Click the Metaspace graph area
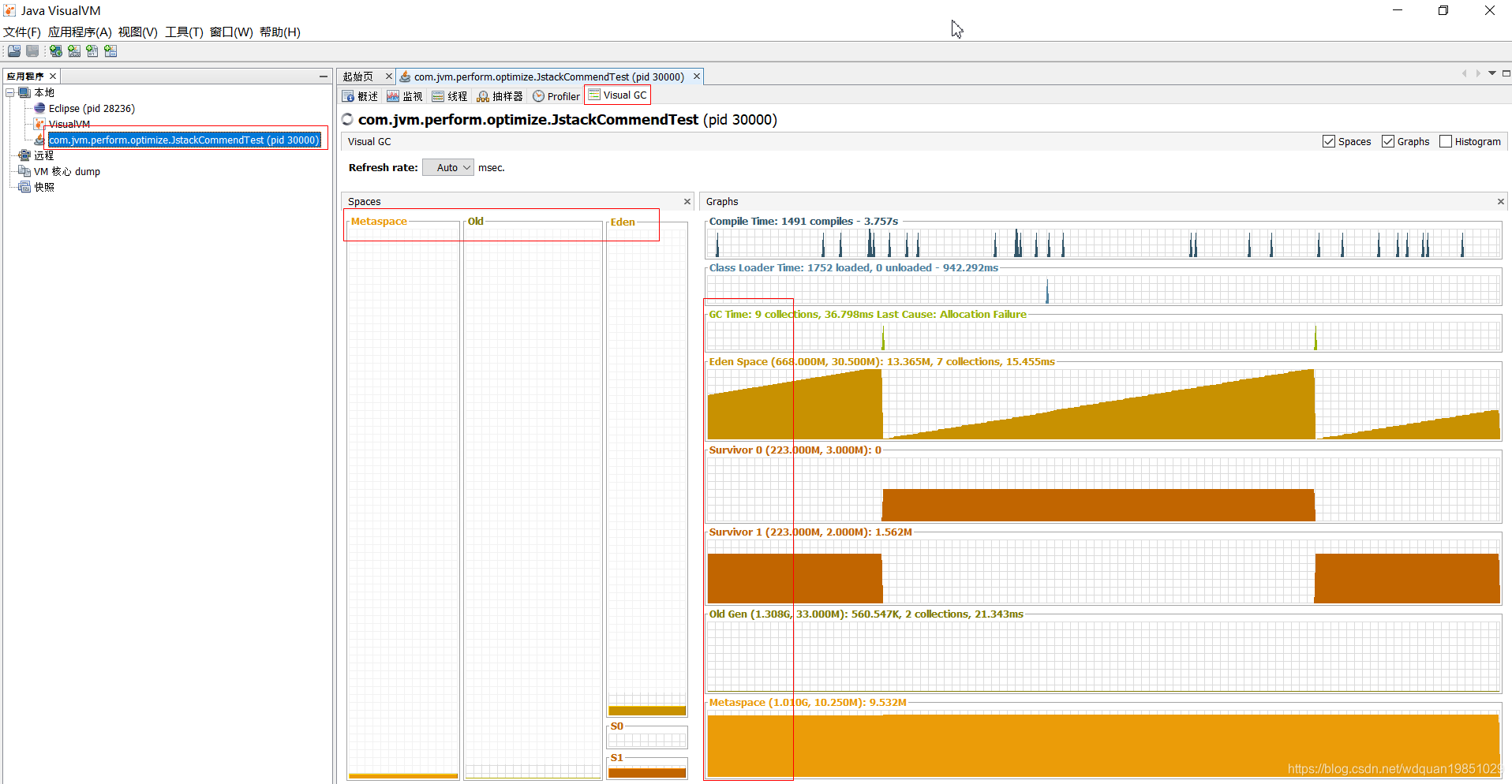Viewport: 1512px width, 784px height. (1103, 745)
